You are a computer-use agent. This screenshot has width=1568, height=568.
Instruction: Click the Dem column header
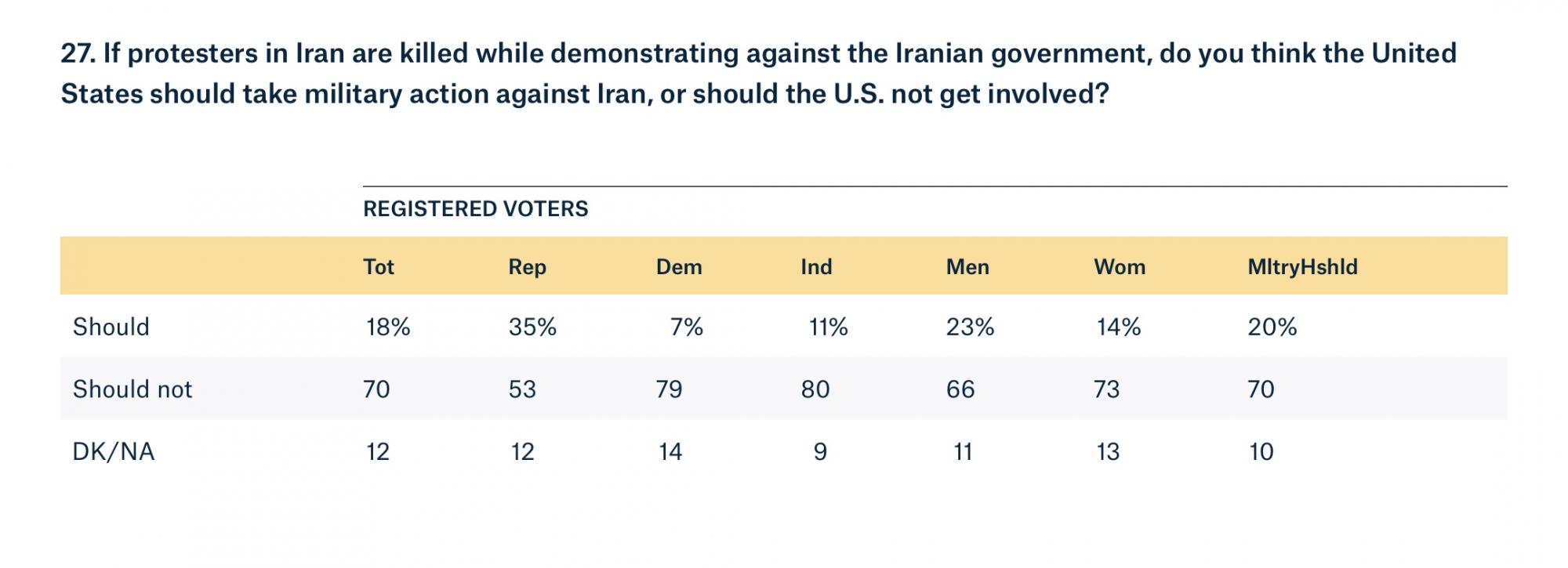(678, 267)
